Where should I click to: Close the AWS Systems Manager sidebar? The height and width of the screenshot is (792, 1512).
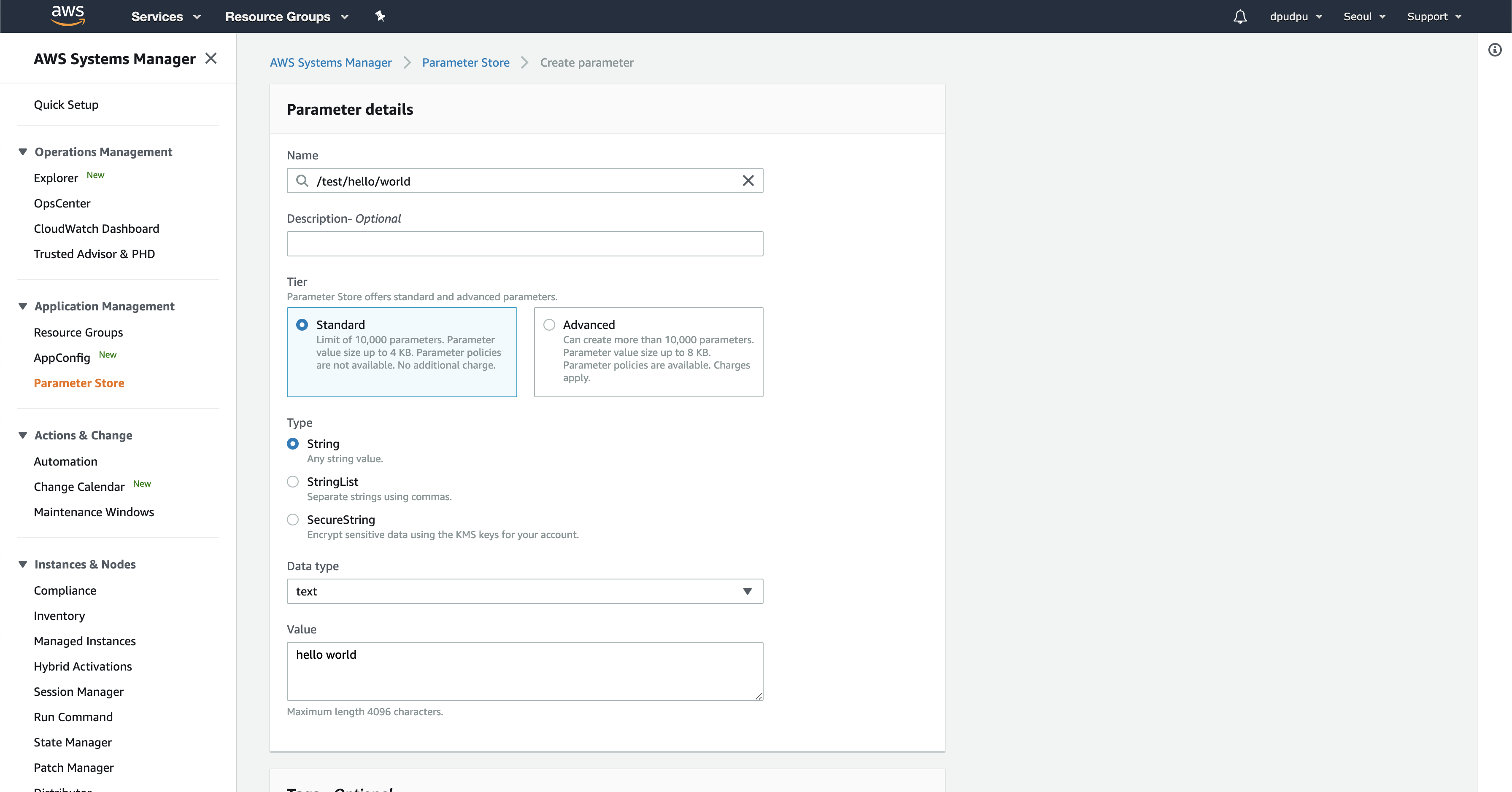(211, 59)
